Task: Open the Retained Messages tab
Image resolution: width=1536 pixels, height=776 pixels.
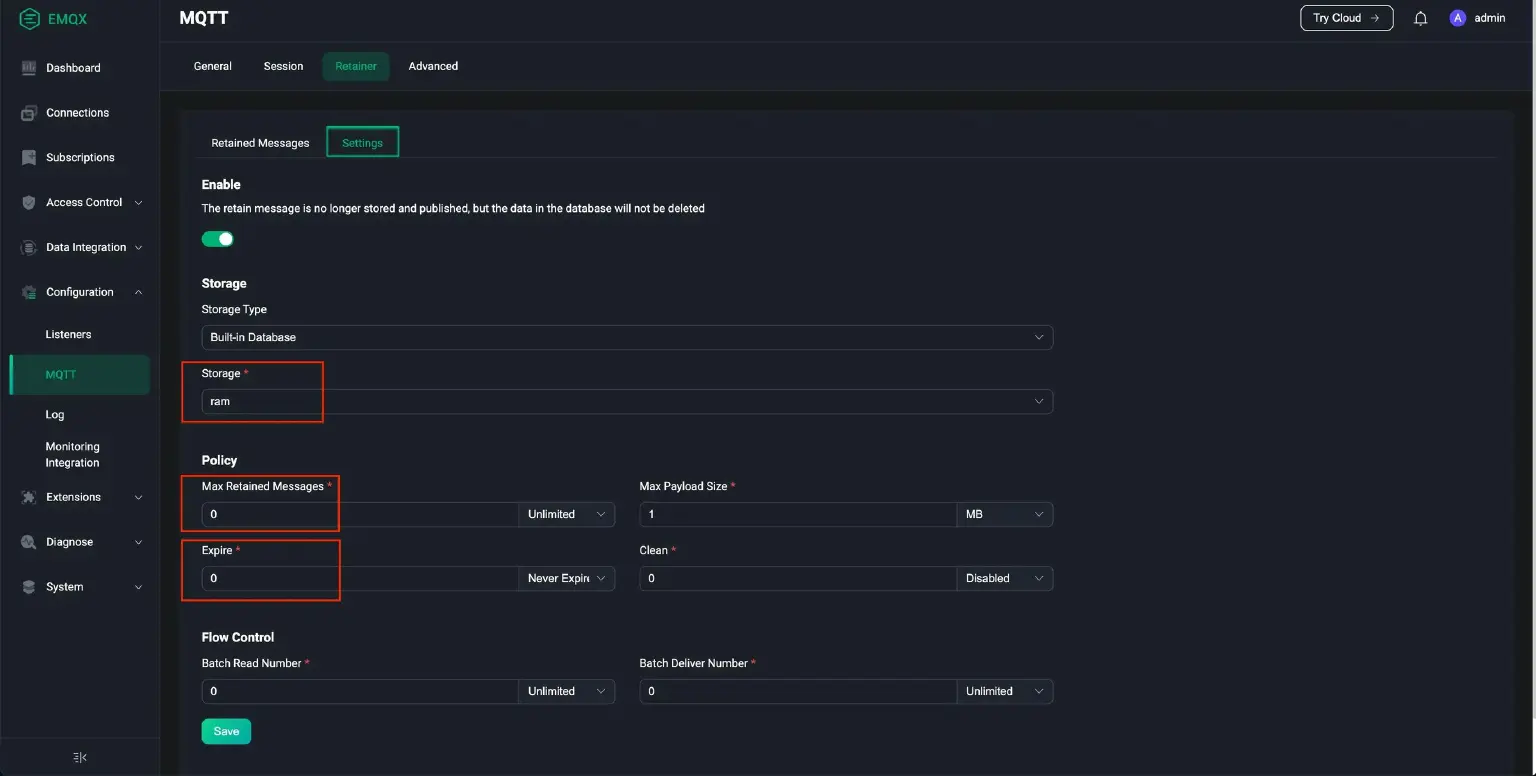Action: click(x=259, y=142)
